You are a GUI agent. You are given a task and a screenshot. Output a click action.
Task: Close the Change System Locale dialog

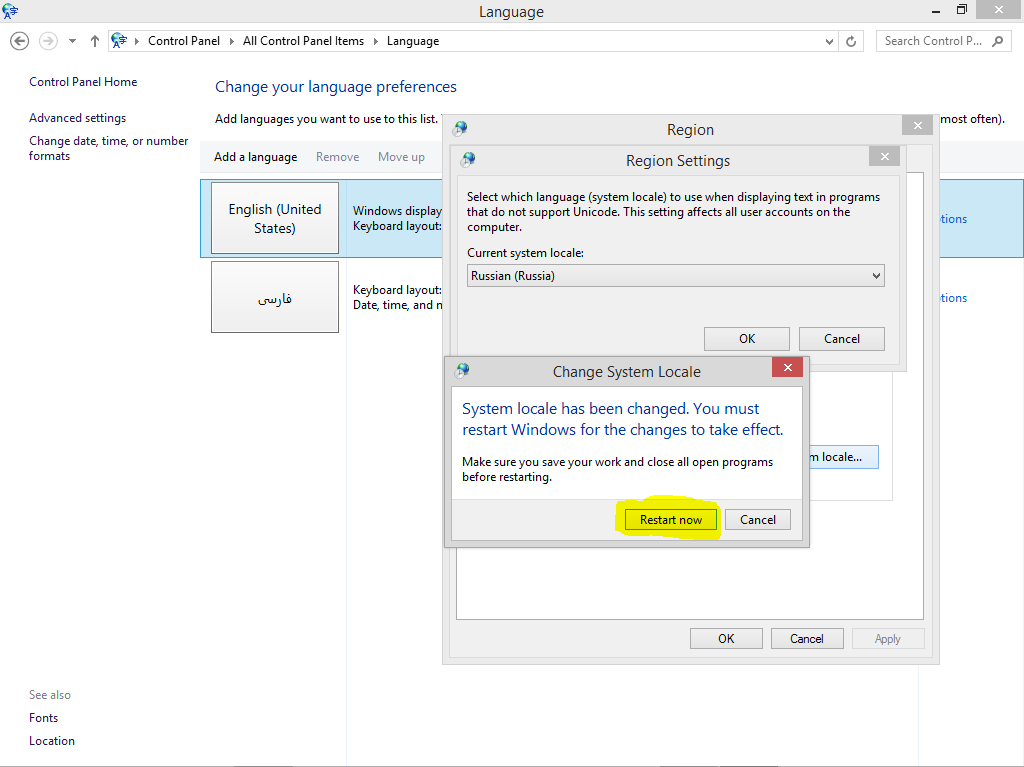point(787,368)
